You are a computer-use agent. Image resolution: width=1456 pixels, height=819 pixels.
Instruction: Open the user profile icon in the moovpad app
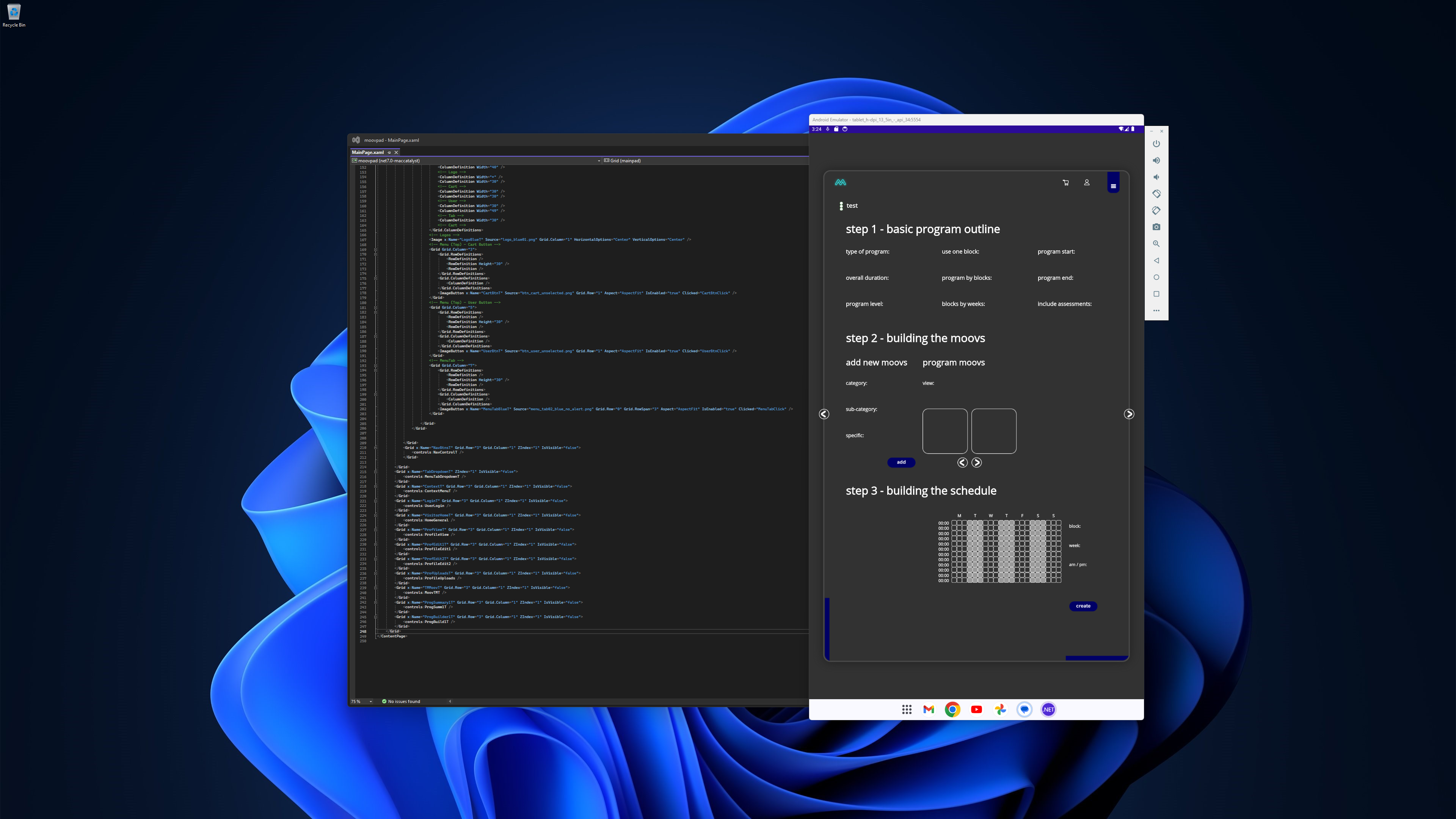tap(1086, 182)
